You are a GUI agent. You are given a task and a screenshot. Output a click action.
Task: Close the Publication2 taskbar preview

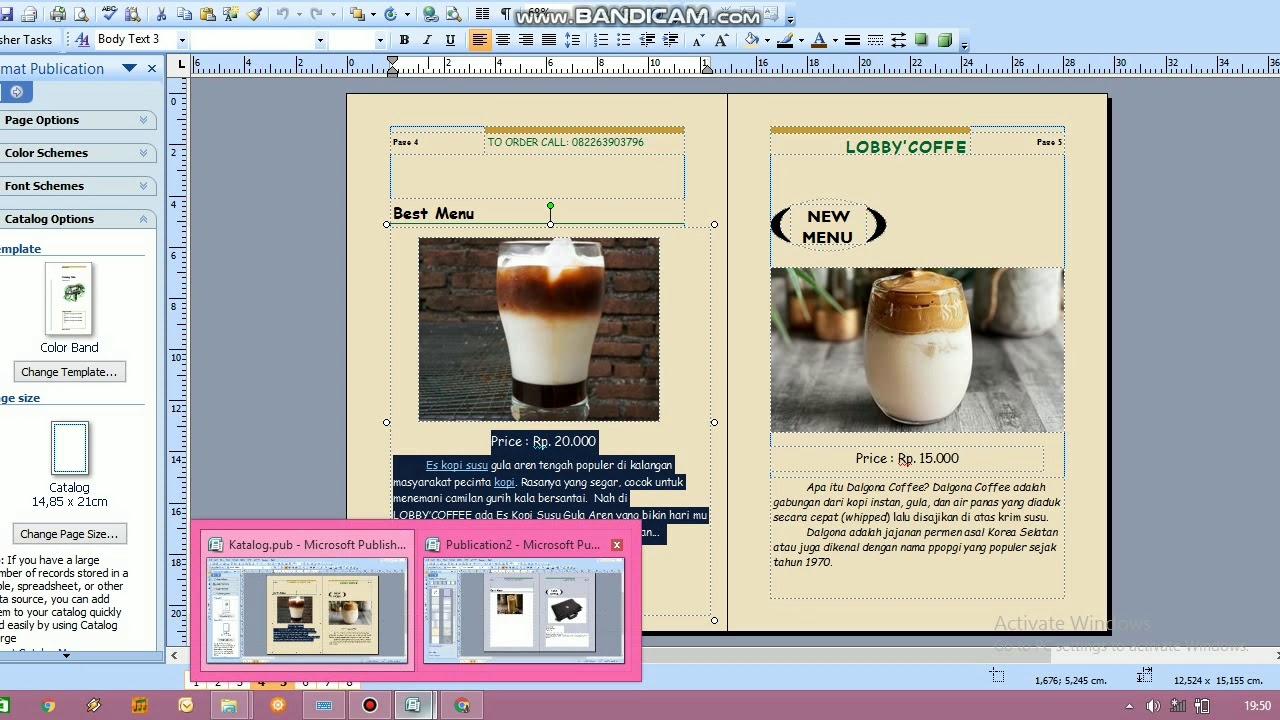coord(617,545)
